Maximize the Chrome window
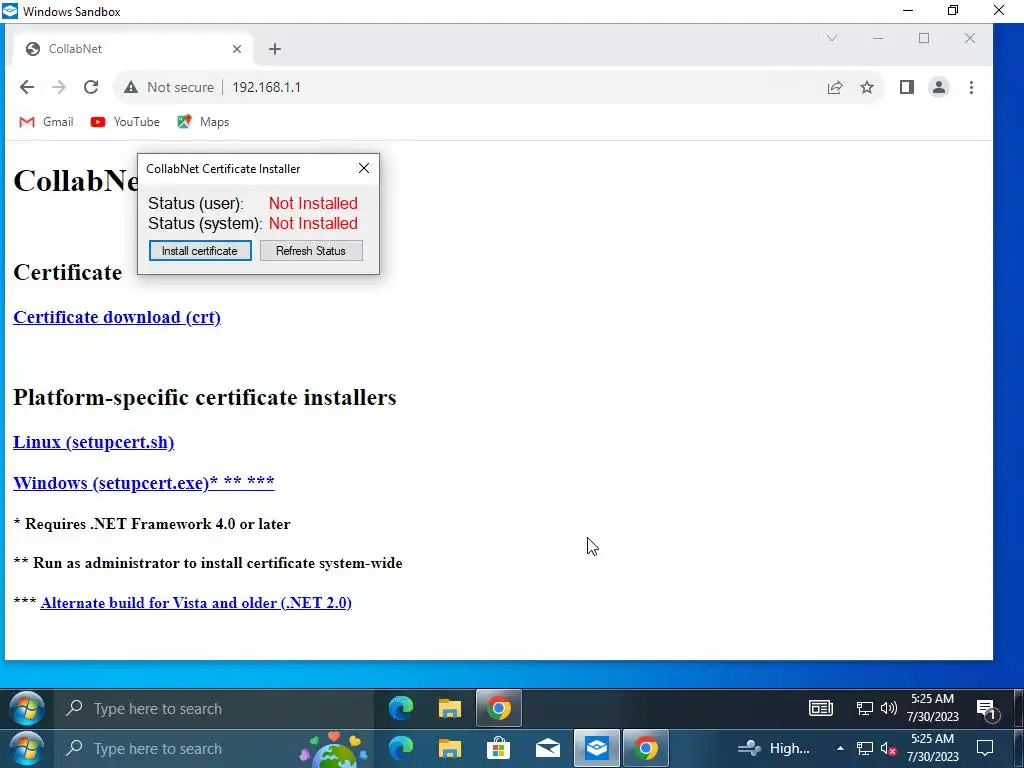The width and height of the screenshot is (1024, 768). (x=923, y=39)
